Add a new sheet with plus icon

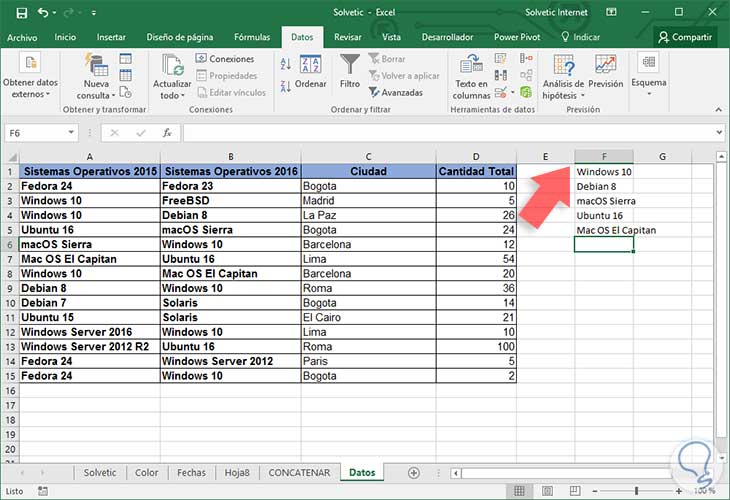coord(413,473)
